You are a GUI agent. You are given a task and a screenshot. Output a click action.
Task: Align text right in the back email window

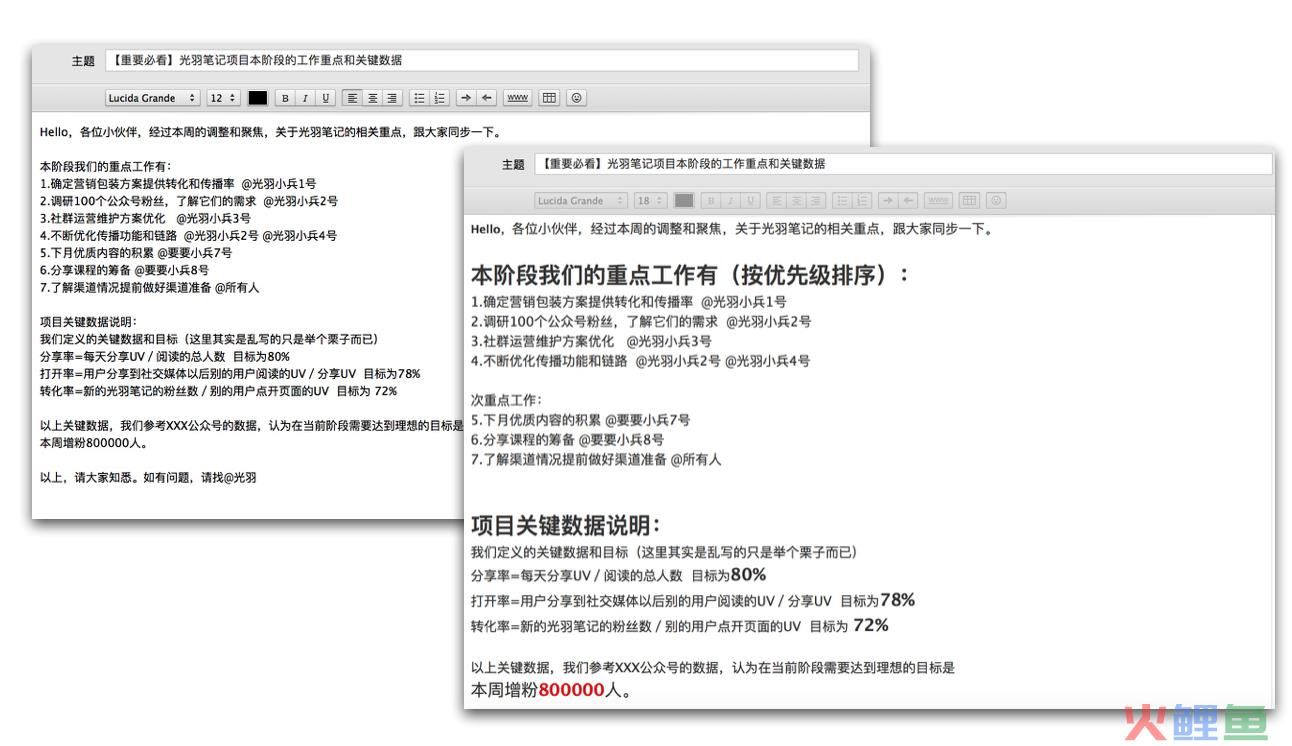392,98
